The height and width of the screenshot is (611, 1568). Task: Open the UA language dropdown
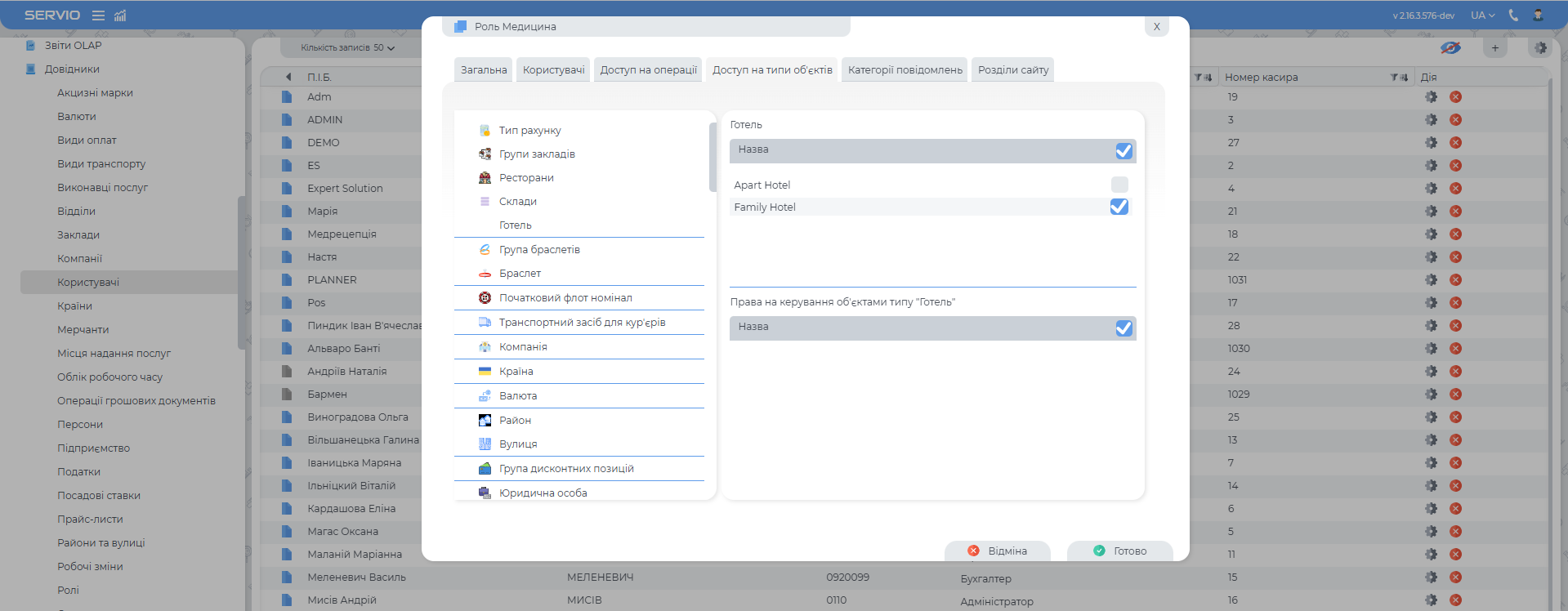pyautogui.click(x=1482, y=16)
